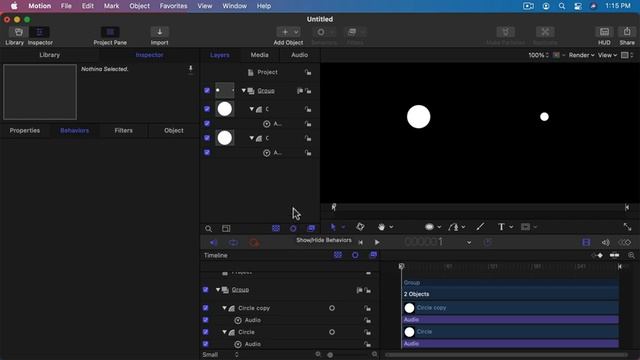The height and width of the screenshot is (360, 640).
Task: Switch to the Filters tab
Action: pyautogui.click(x=124, y=131)
